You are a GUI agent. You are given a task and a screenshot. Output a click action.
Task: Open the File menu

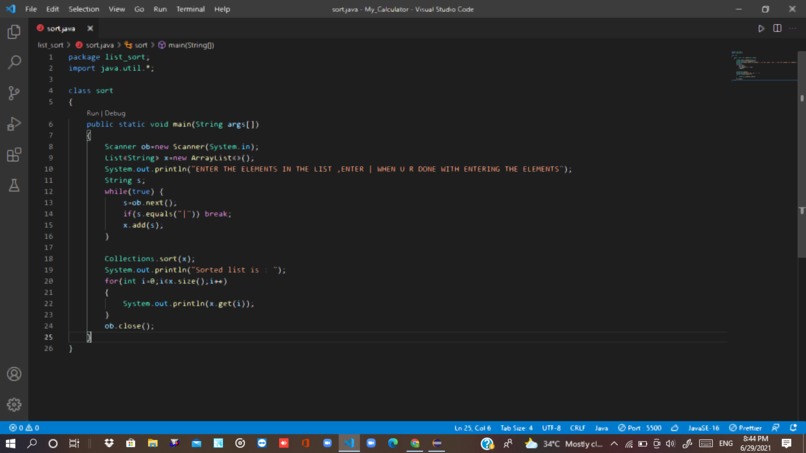[x=31, y=9]
